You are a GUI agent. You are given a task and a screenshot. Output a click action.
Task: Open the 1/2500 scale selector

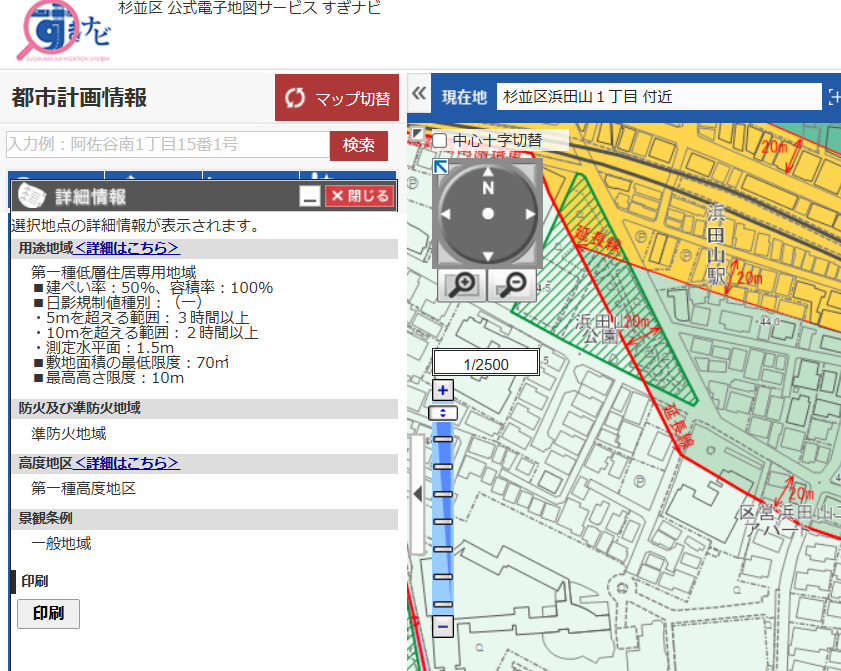coord(486,364)
